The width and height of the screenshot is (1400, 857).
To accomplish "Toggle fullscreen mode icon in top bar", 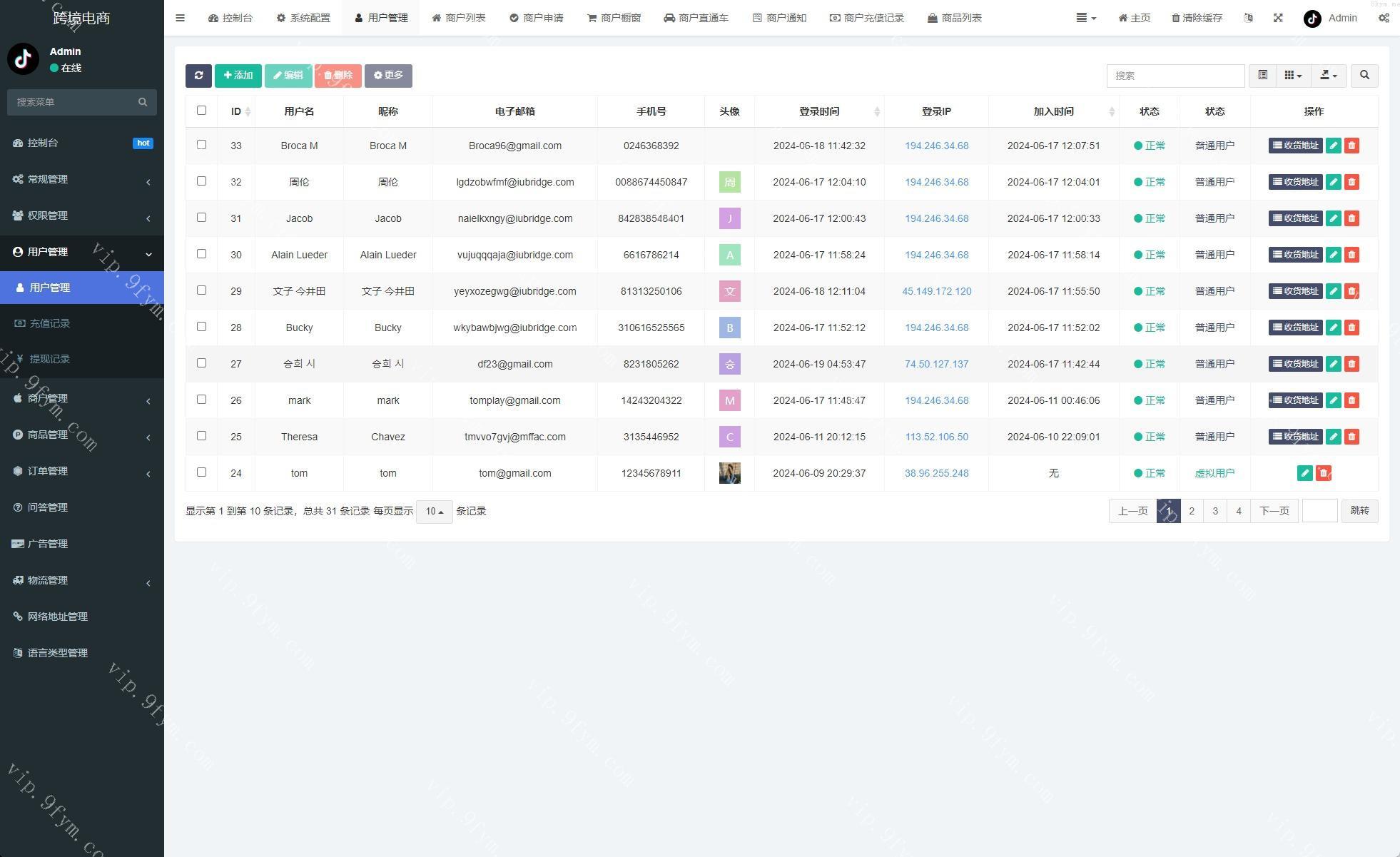I will click(1278, 18).
